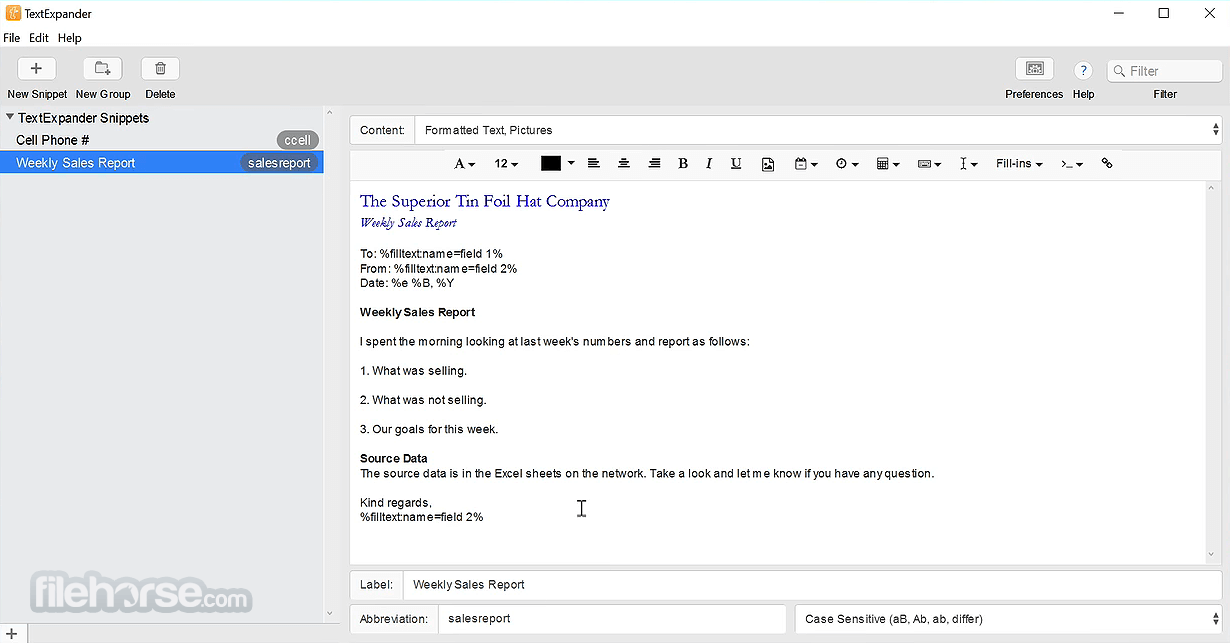1230x643 pixels.
Task: Toggle bold formatting
Action: click(683, 163)
